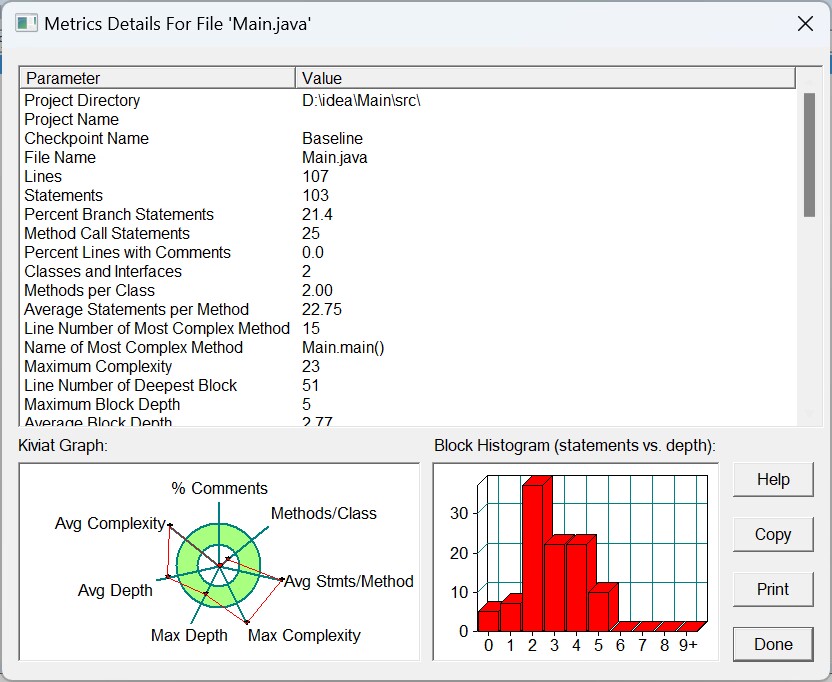Click the Block Histogram heading
The image size is (832, 682).
575,445
